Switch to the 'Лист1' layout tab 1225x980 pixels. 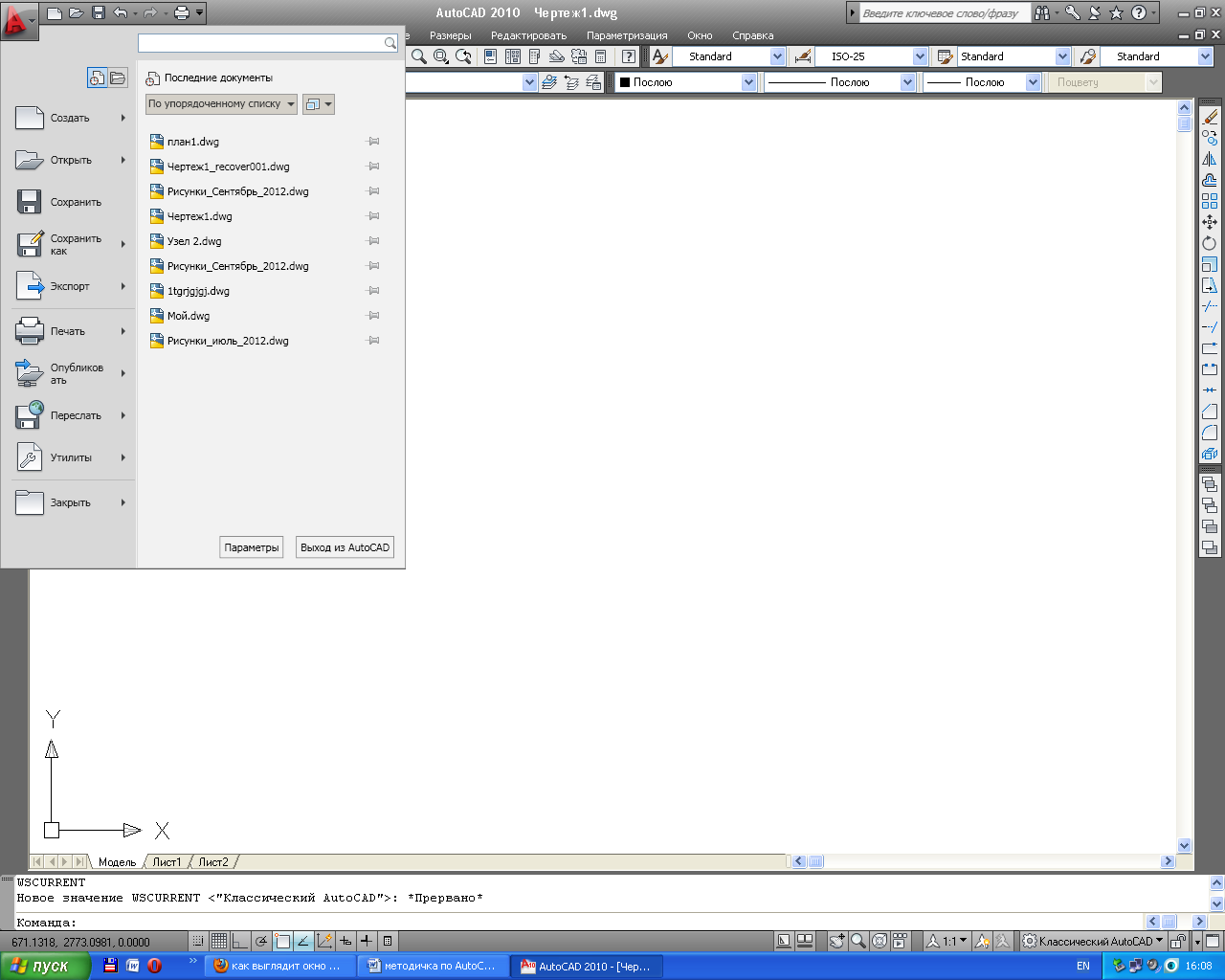167,862
